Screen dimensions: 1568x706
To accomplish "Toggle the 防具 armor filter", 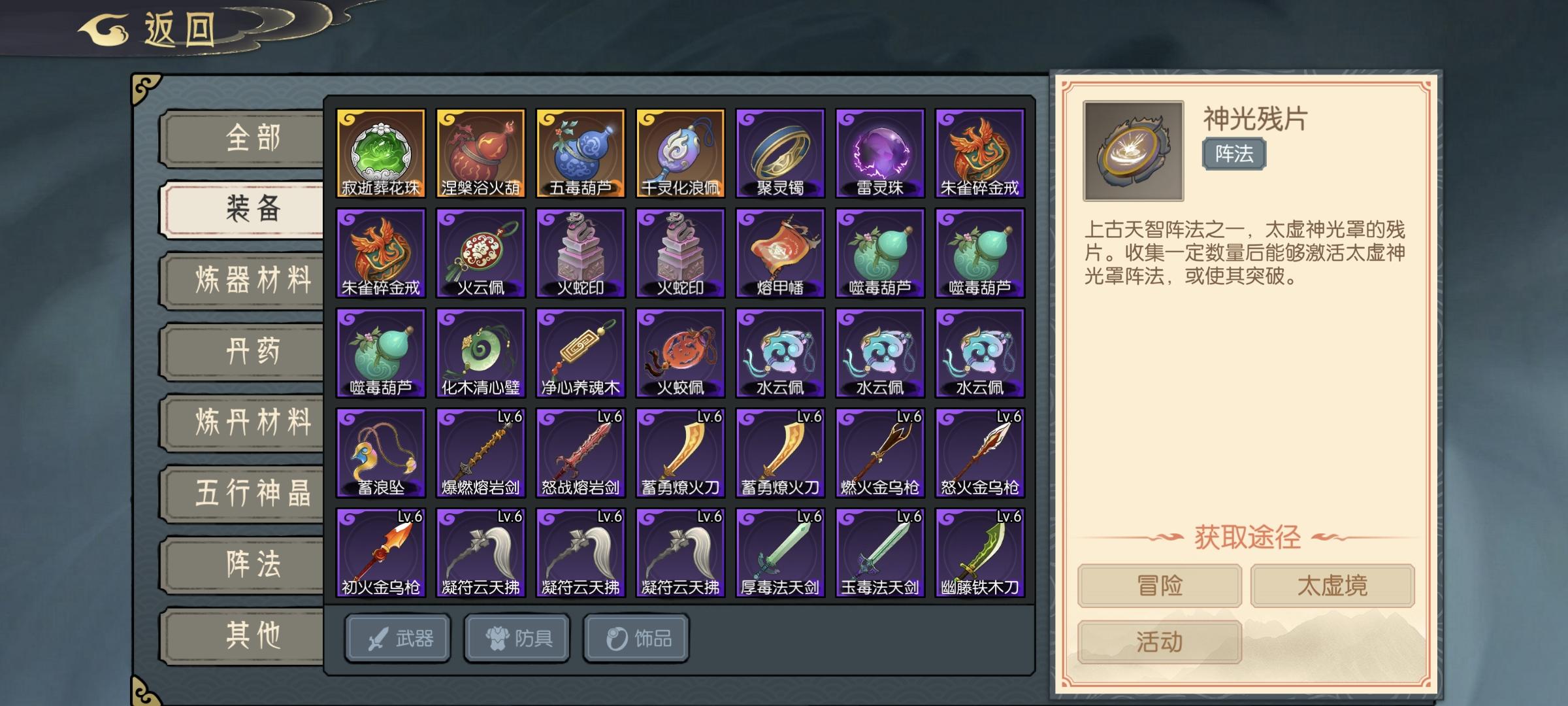I will 517,638.
